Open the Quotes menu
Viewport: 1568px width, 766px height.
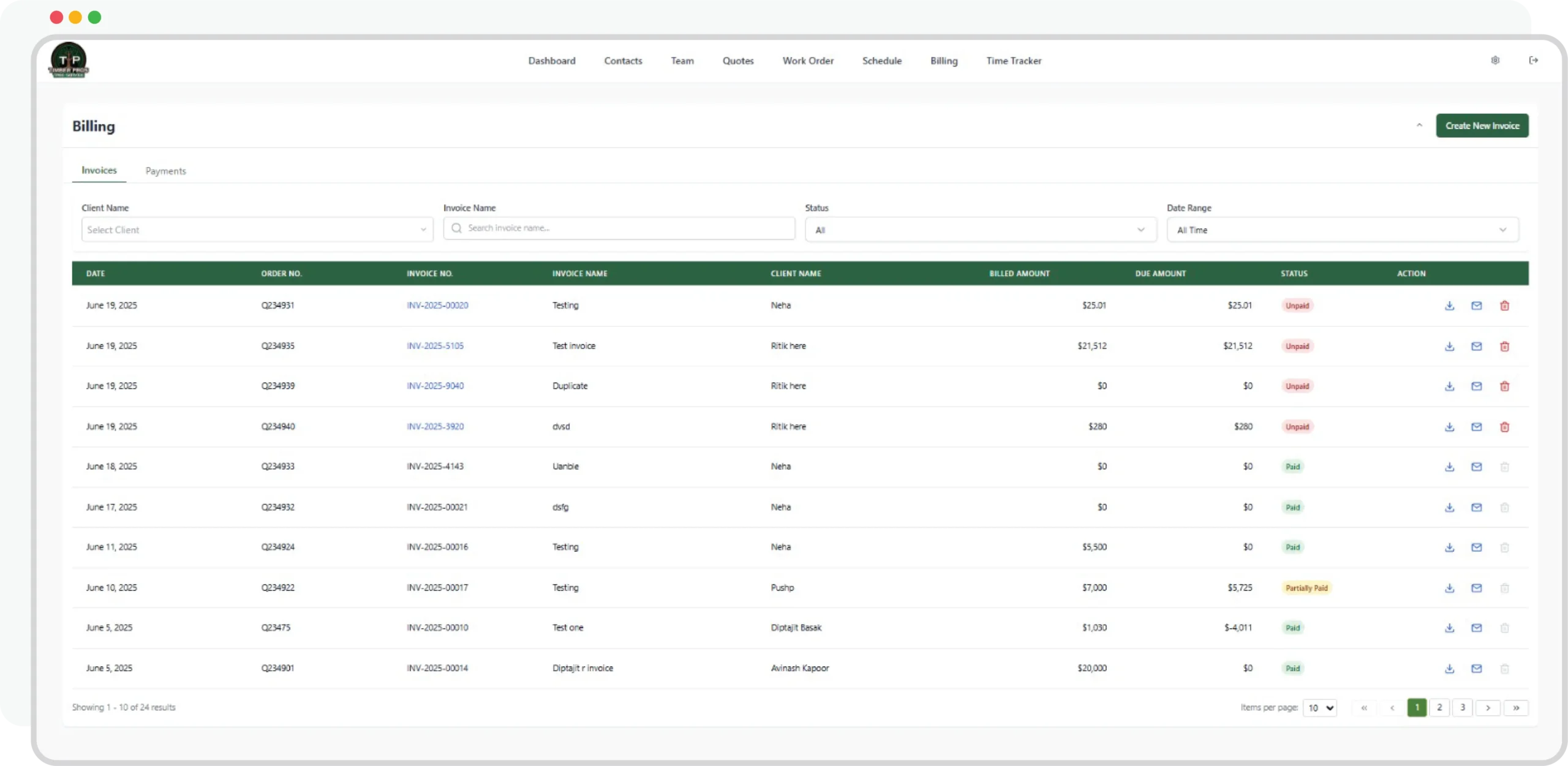[x=738, y=61]
